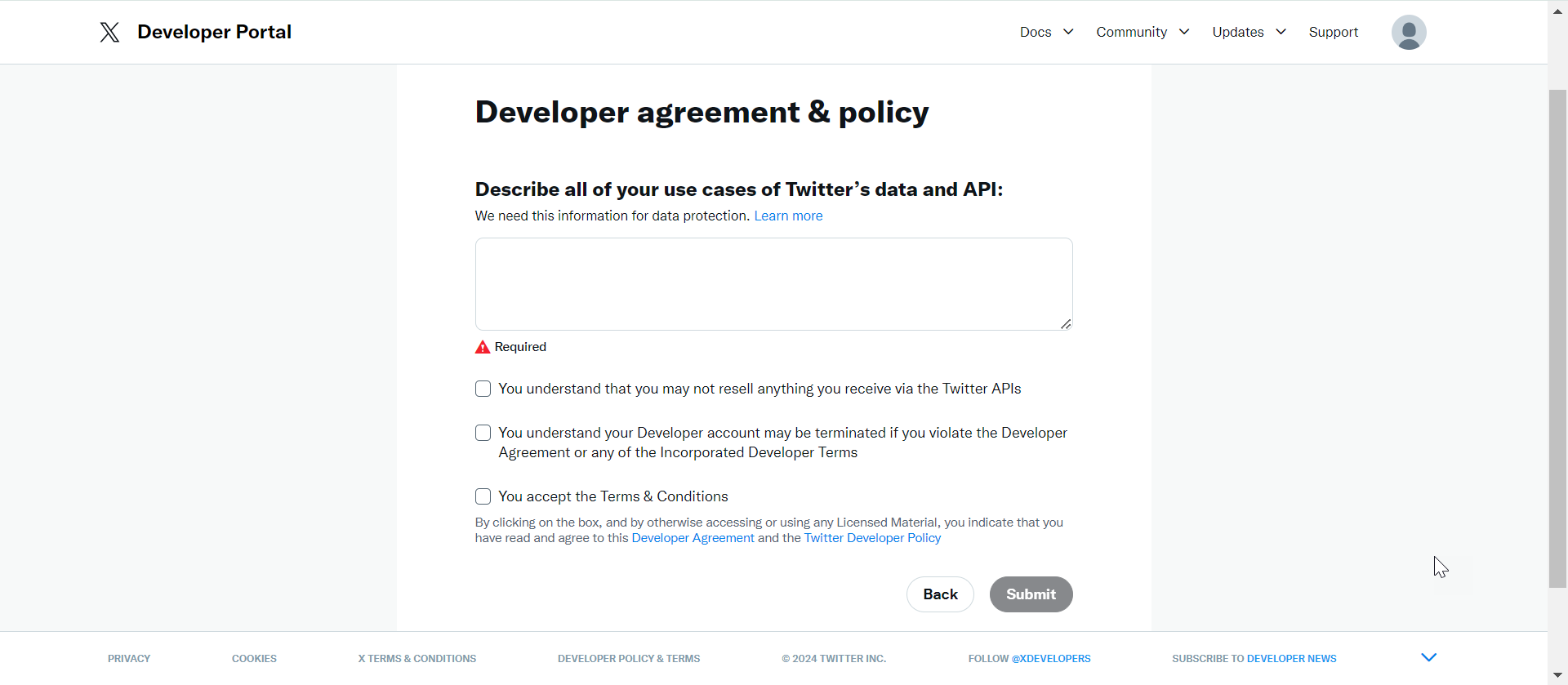Open the user profile avatar menu
Screen dimensions: 1568x685
[1409, 32]
